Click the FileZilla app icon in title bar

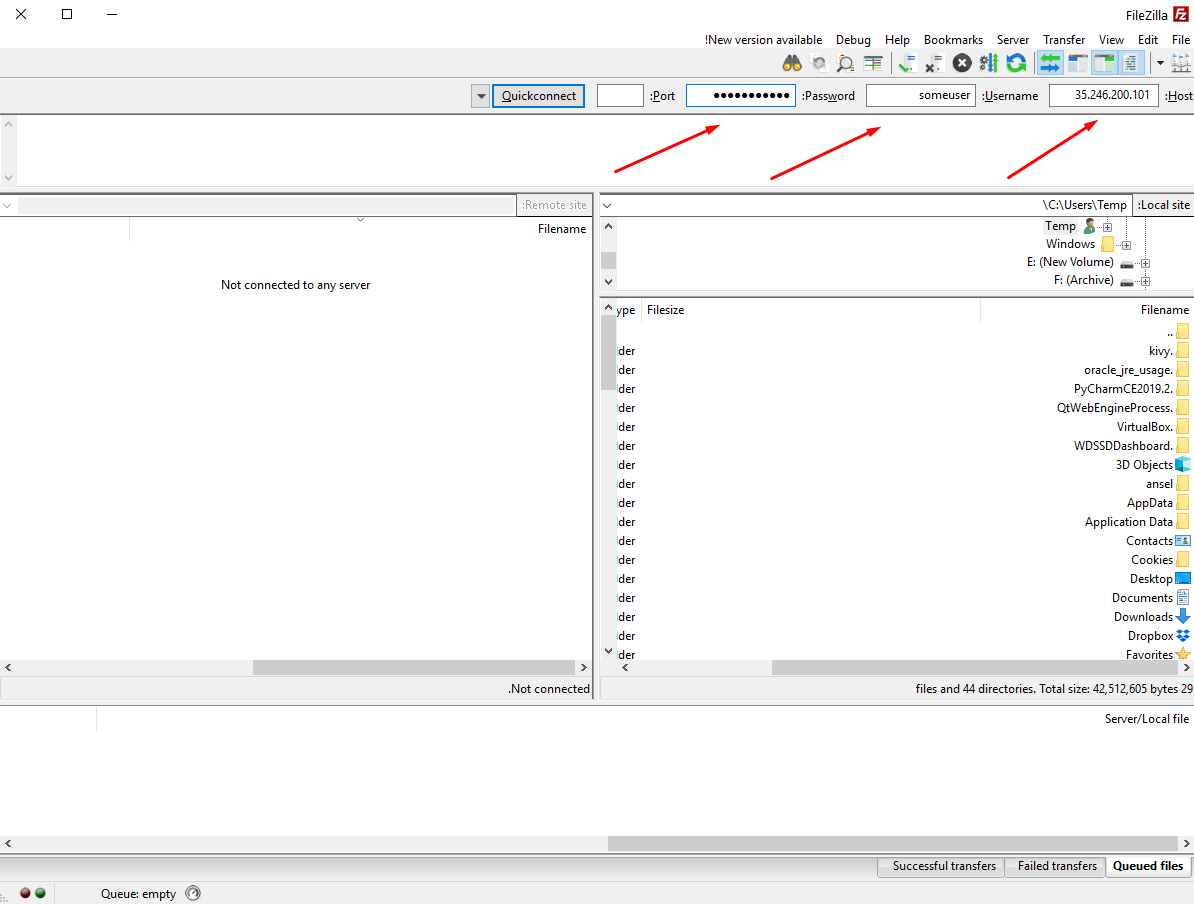(1181, 14)
